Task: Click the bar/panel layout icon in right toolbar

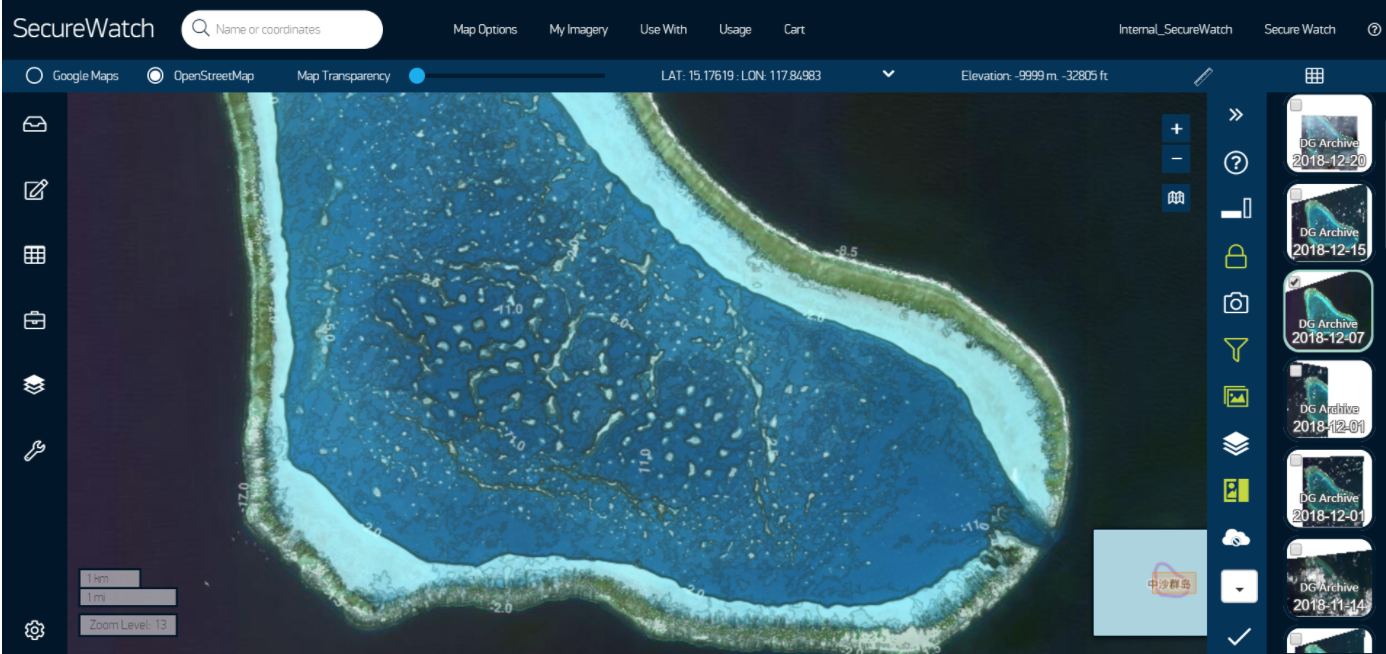Action: [1236, 209]
